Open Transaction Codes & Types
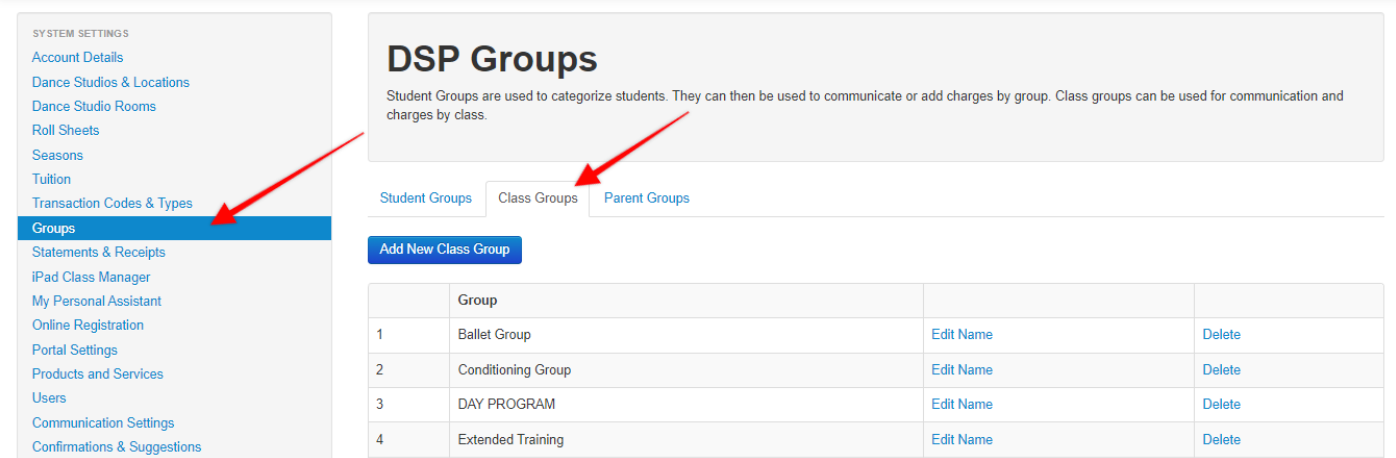Viewport: 1396px width, 458px height. 112,203
